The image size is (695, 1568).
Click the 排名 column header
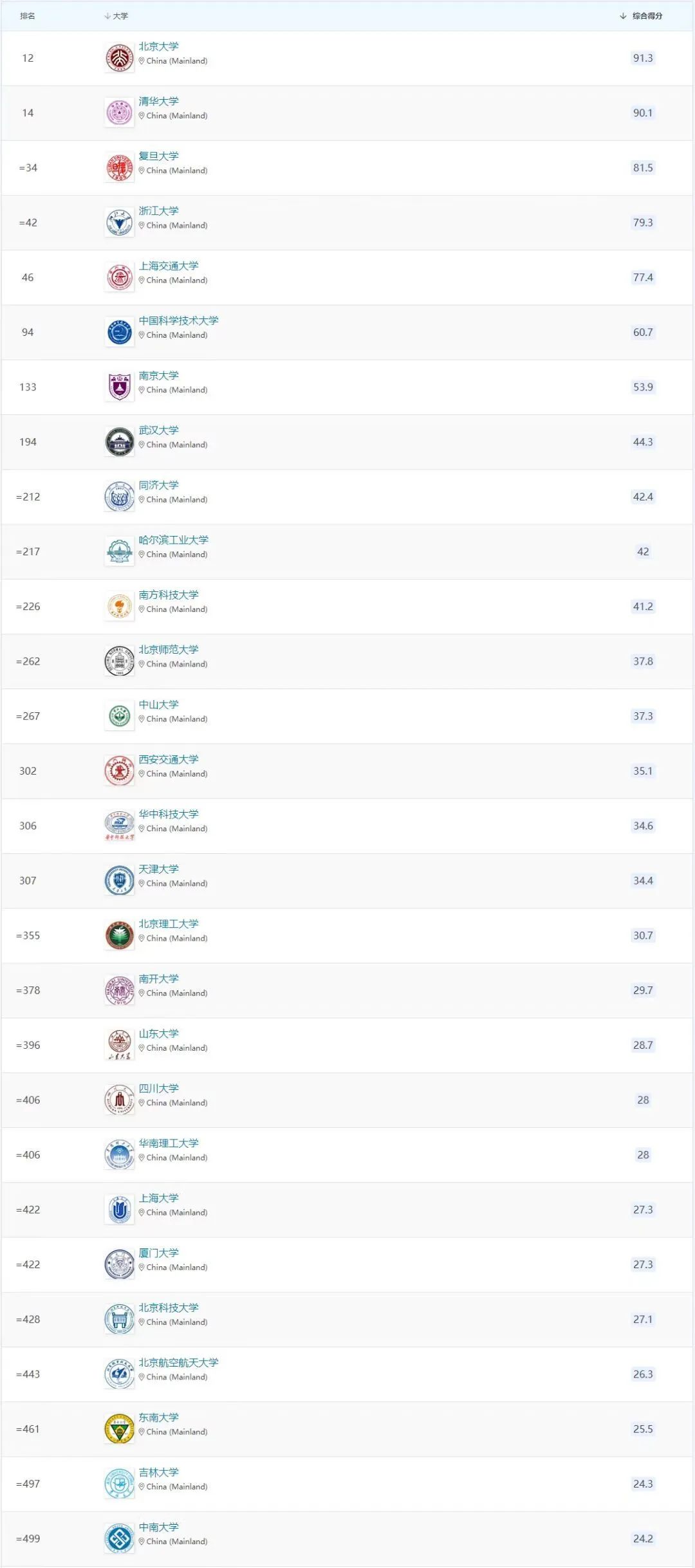28,16
